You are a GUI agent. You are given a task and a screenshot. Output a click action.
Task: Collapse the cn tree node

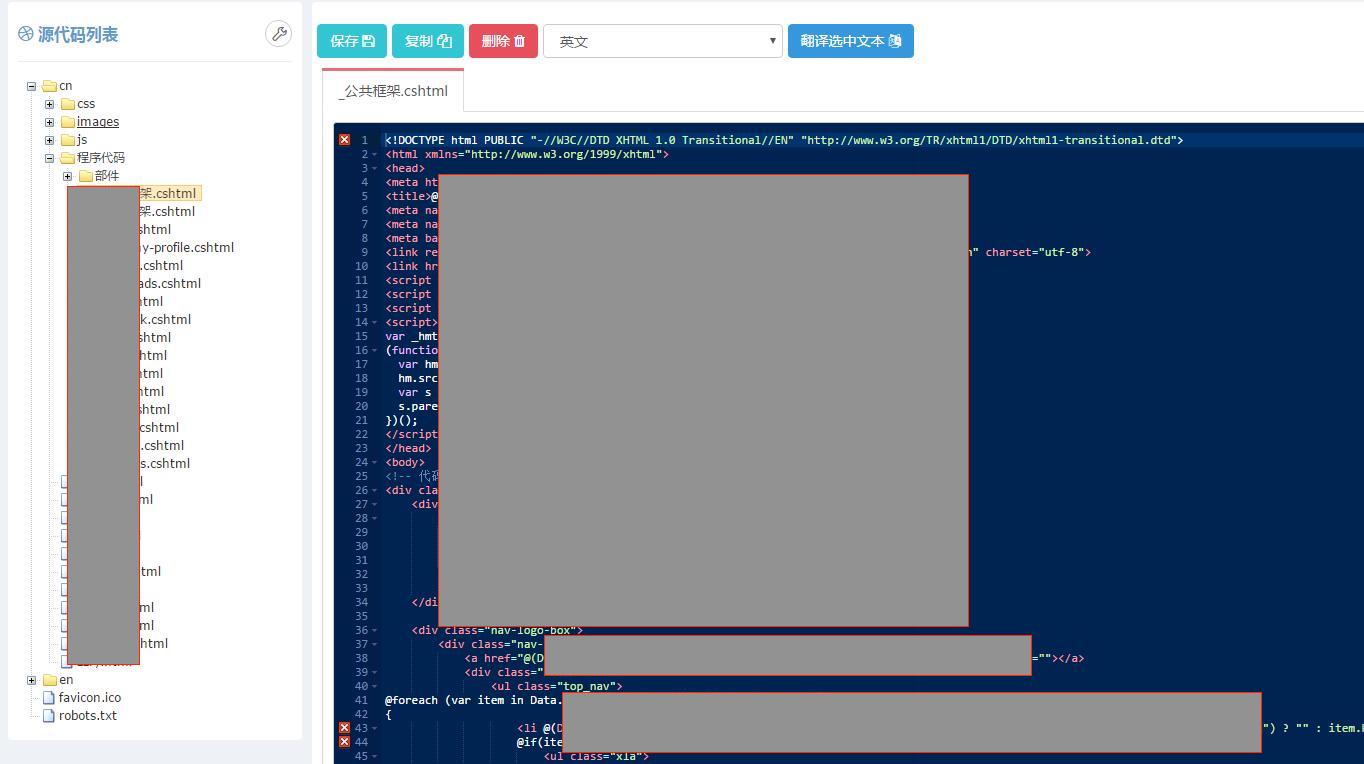tap(31, 86)
